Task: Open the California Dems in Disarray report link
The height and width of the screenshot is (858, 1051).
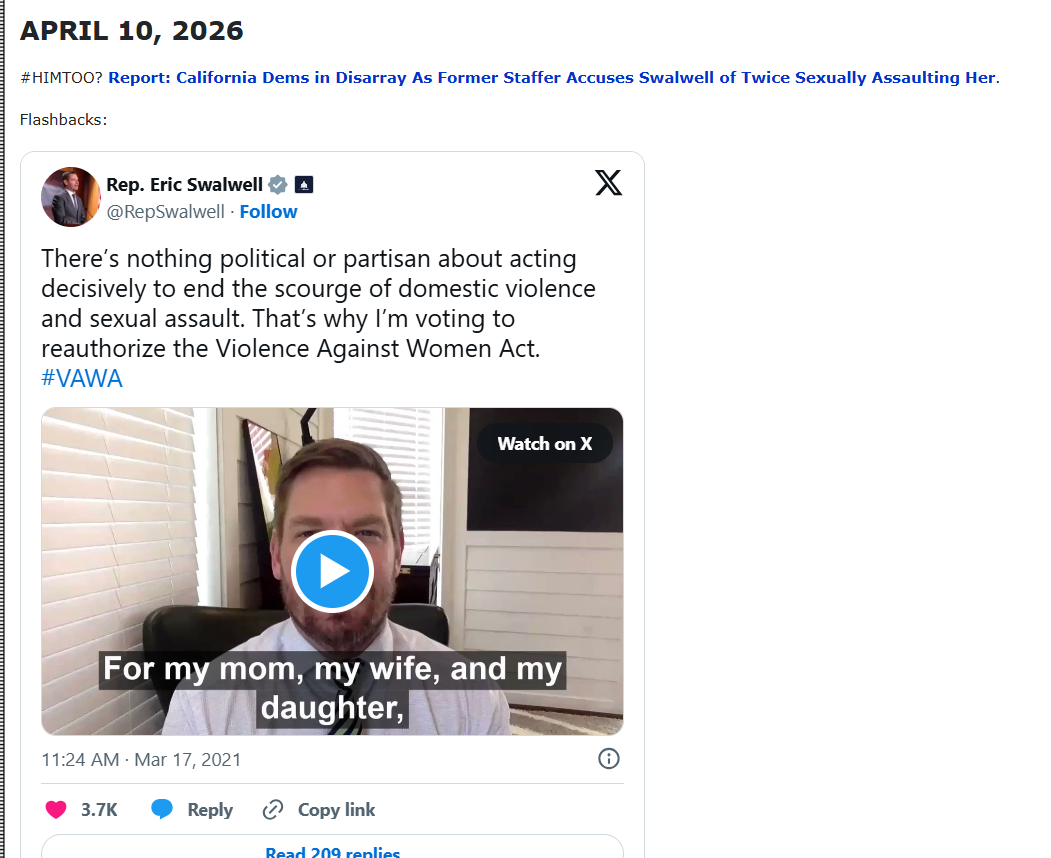Action: [552, 78]
